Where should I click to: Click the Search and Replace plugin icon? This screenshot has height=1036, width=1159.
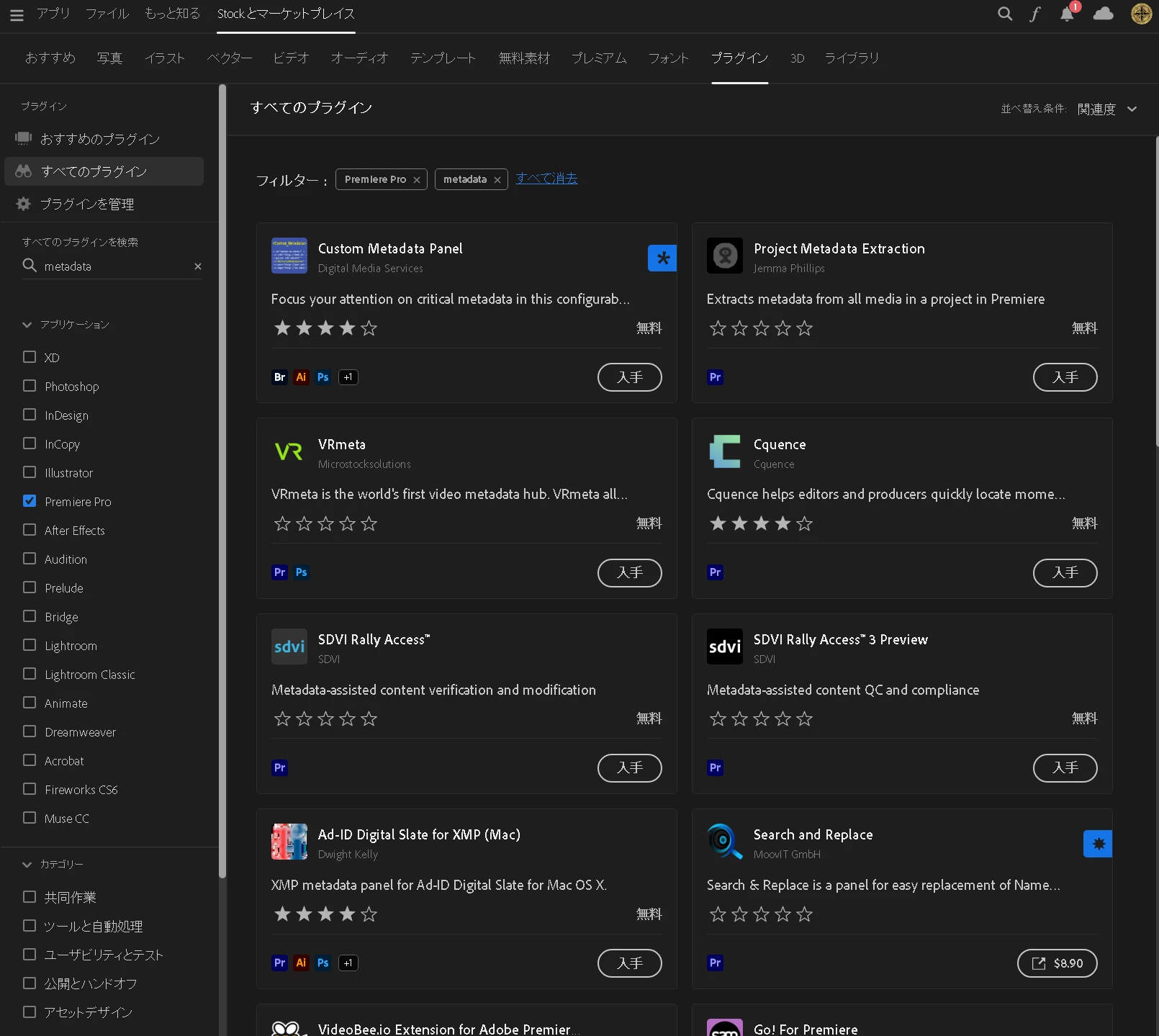(725, 842)
